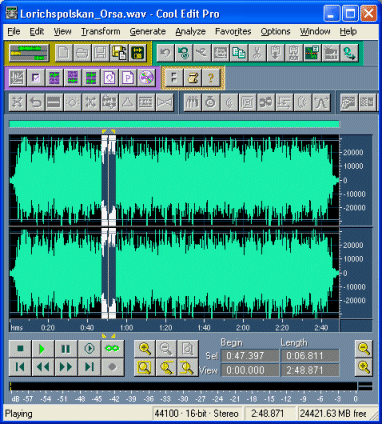Start playback with the green Play button
The width and height of the screenshot is (382, 424).
click(43, 349)
